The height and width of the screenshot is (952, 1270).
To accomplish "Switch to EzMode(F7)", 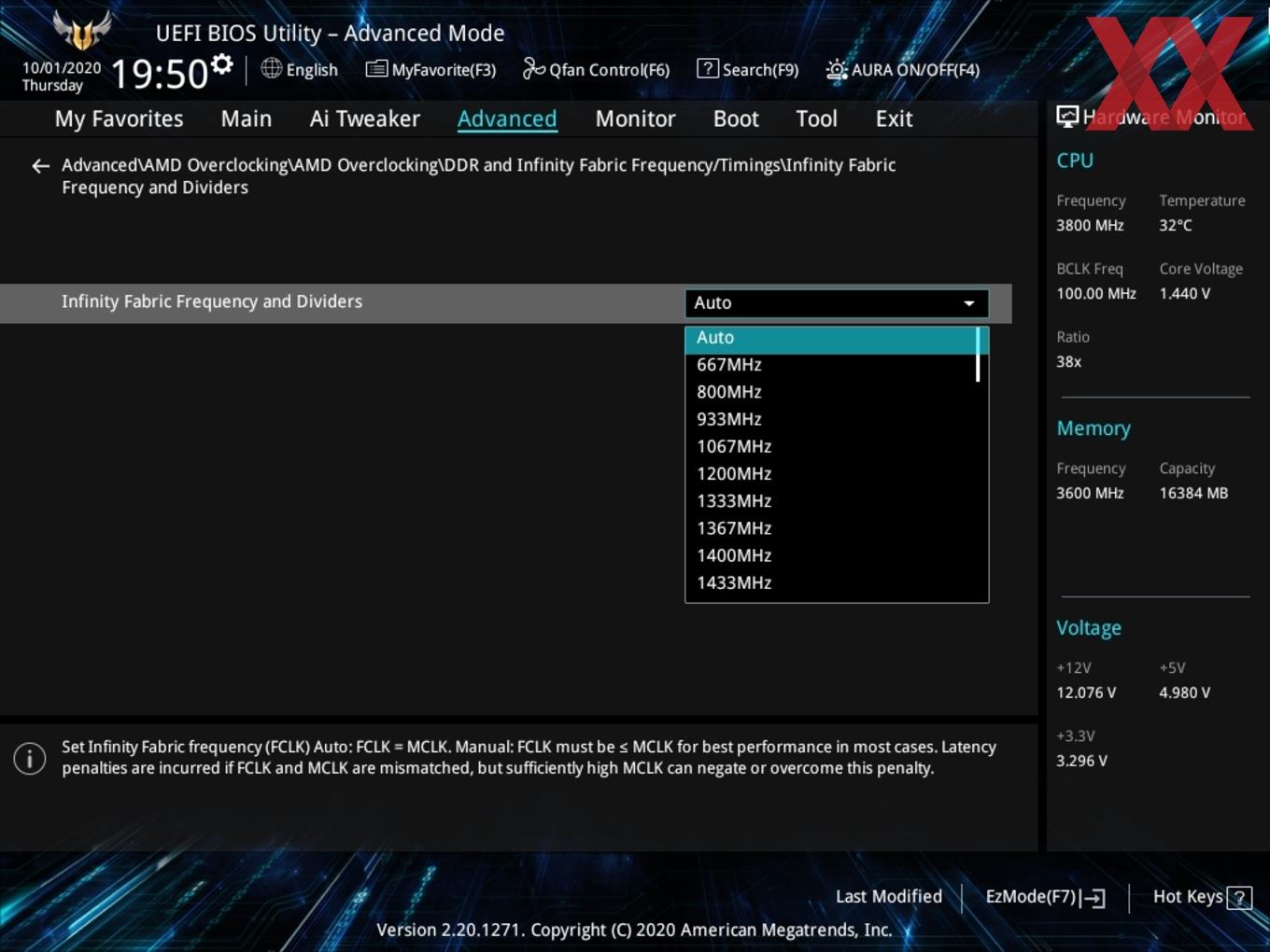I will [1045, 897].
